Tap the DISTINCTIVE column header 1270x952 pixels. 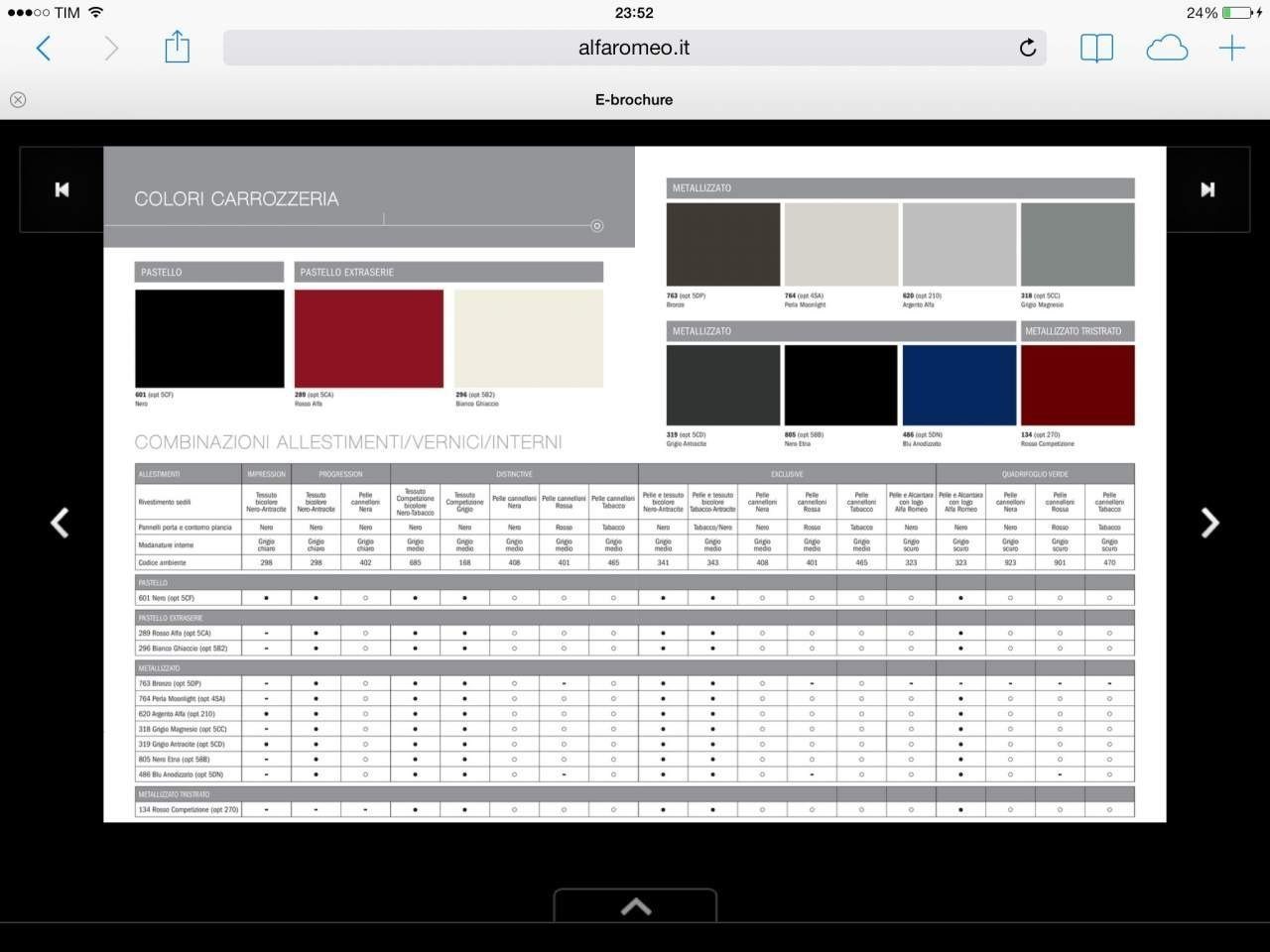(x=514, y=474)
